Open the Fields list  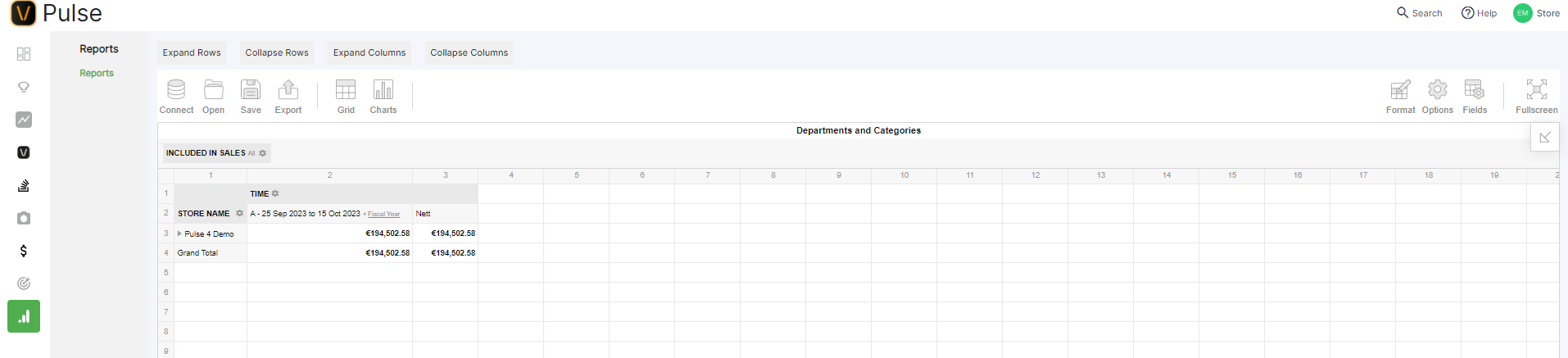pos(1474,90)
